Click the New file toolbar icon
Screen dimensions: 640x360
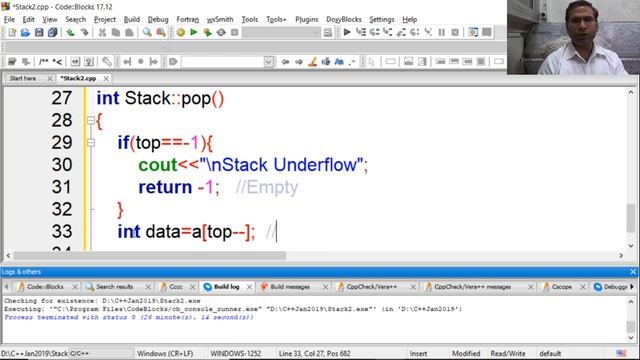(x=12, y=32)
